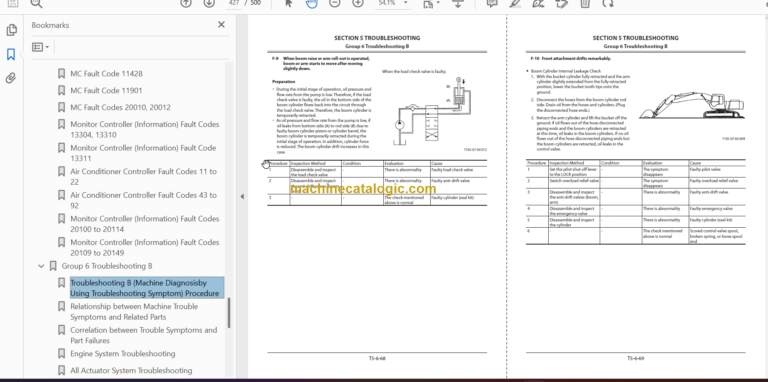The image size is (768, 382).
Task: Open bookmark MC Fault Code 11901
Action: (106, 91)
